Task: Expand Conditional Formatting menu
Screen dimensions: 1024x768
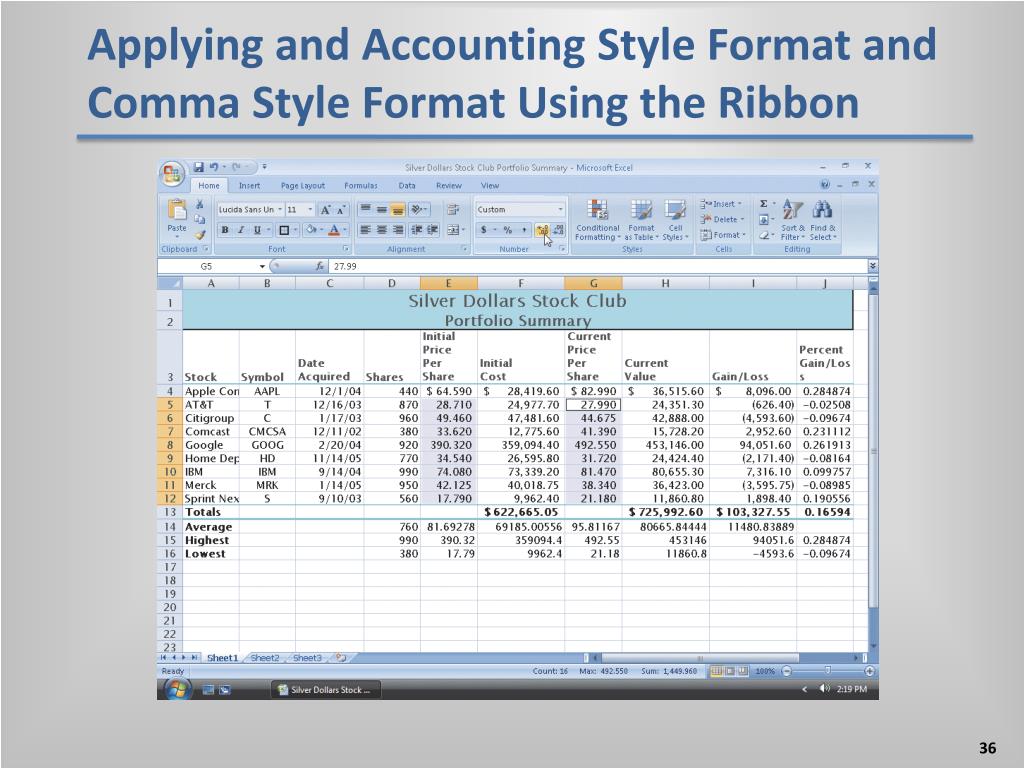Action: click(597, 220)
